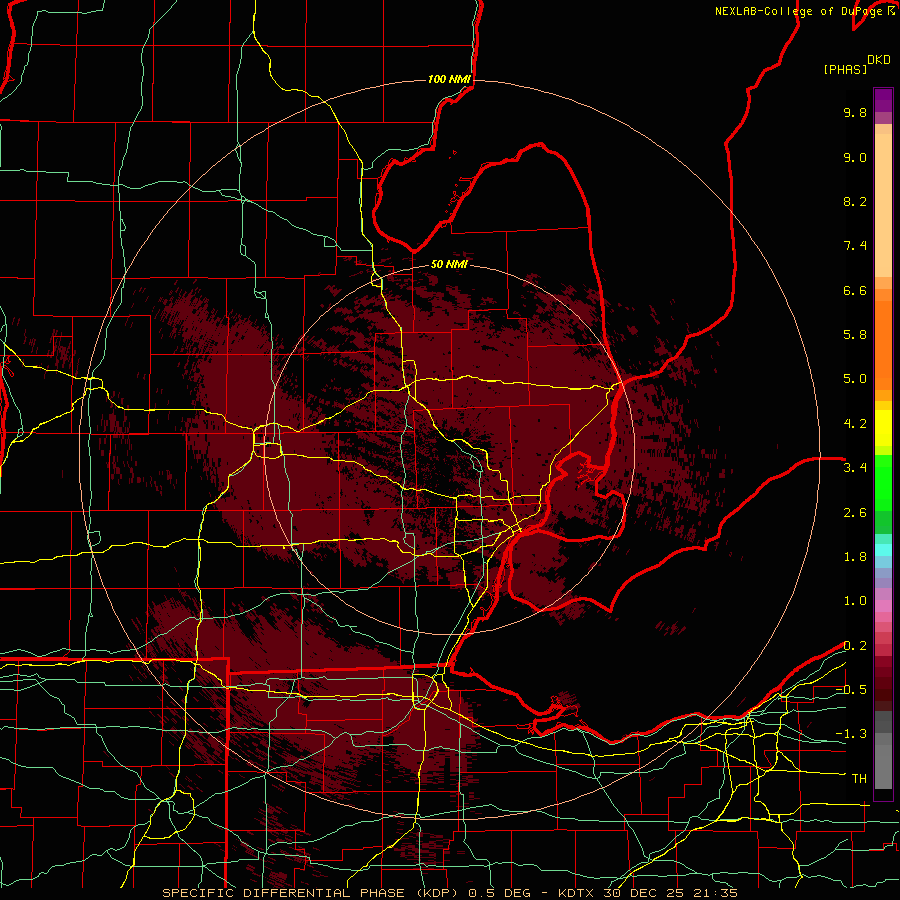The width and height of the screenshot is (900, 900).
Task: Pick the peach segment of the color bar
Action: [883, 205]
